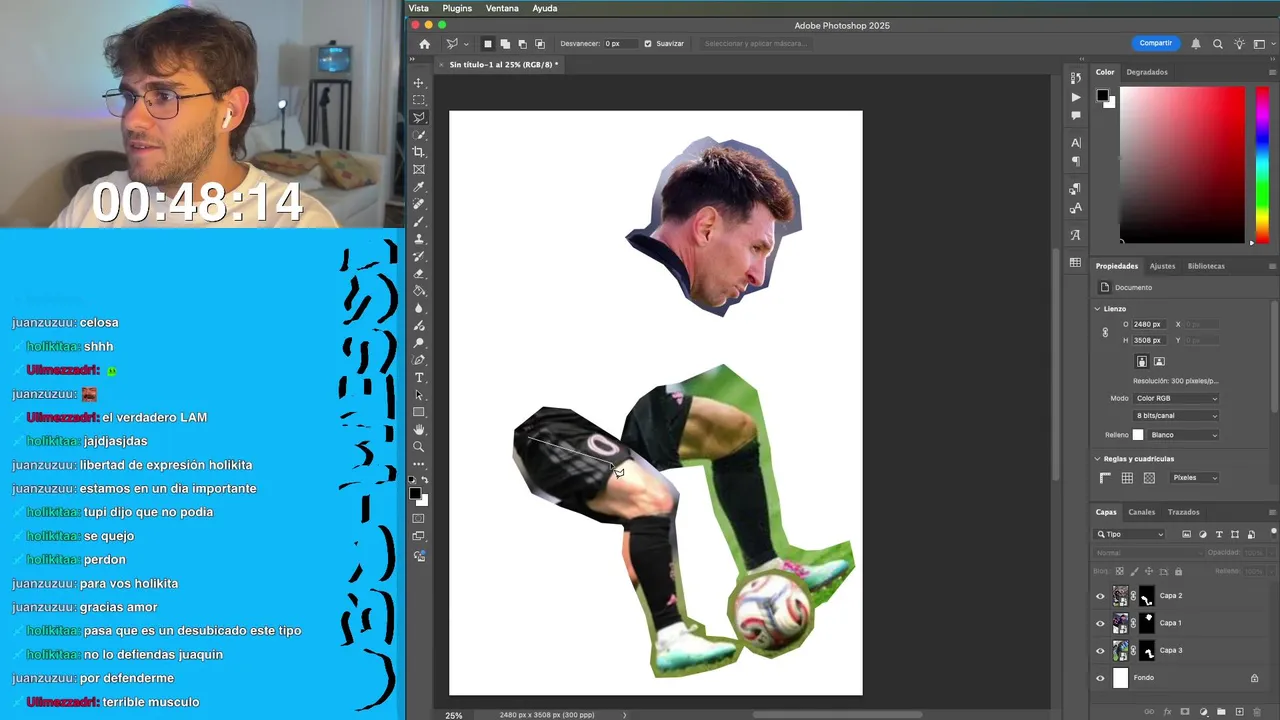Switch to the Trazados tab
Viewport: 1280px width, 720px height.
pos(1184,512)
